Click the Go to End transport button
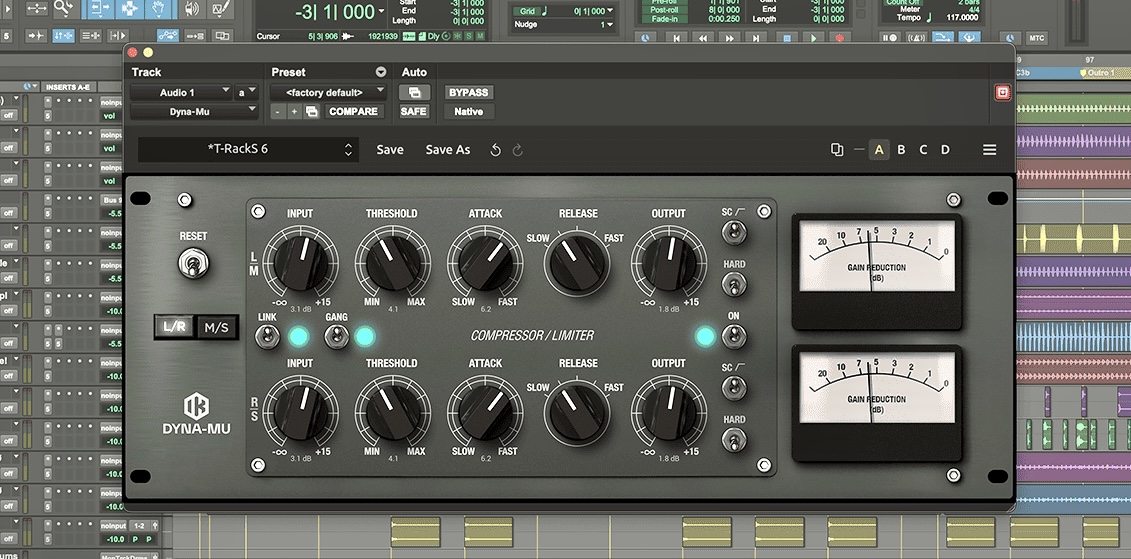The height and width of the screenshot is (559, 1131). click(x=757, y=38)
